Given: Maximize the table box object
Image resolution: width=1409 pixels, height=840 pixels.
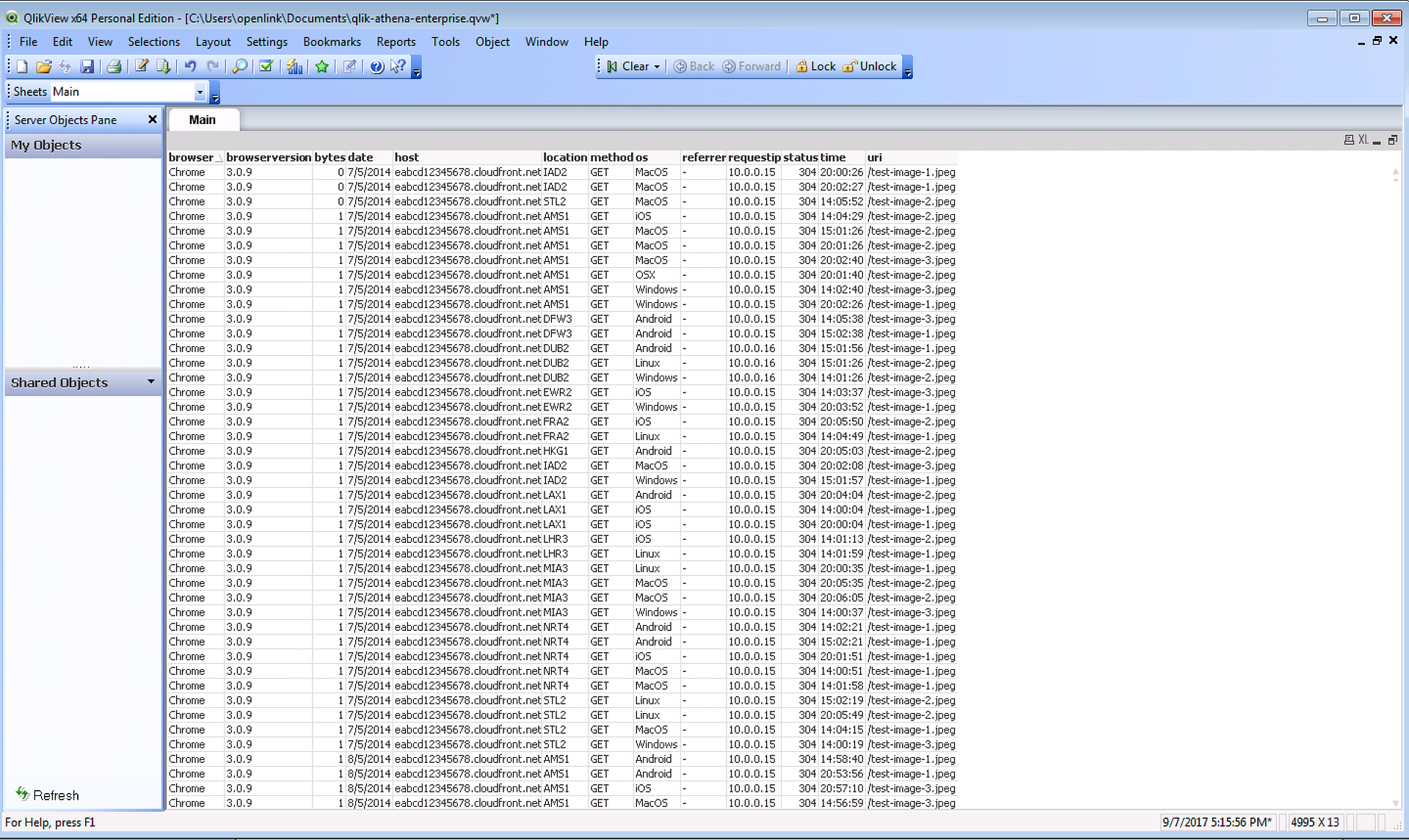Looking at the screenshot, I should (1392, 139).
